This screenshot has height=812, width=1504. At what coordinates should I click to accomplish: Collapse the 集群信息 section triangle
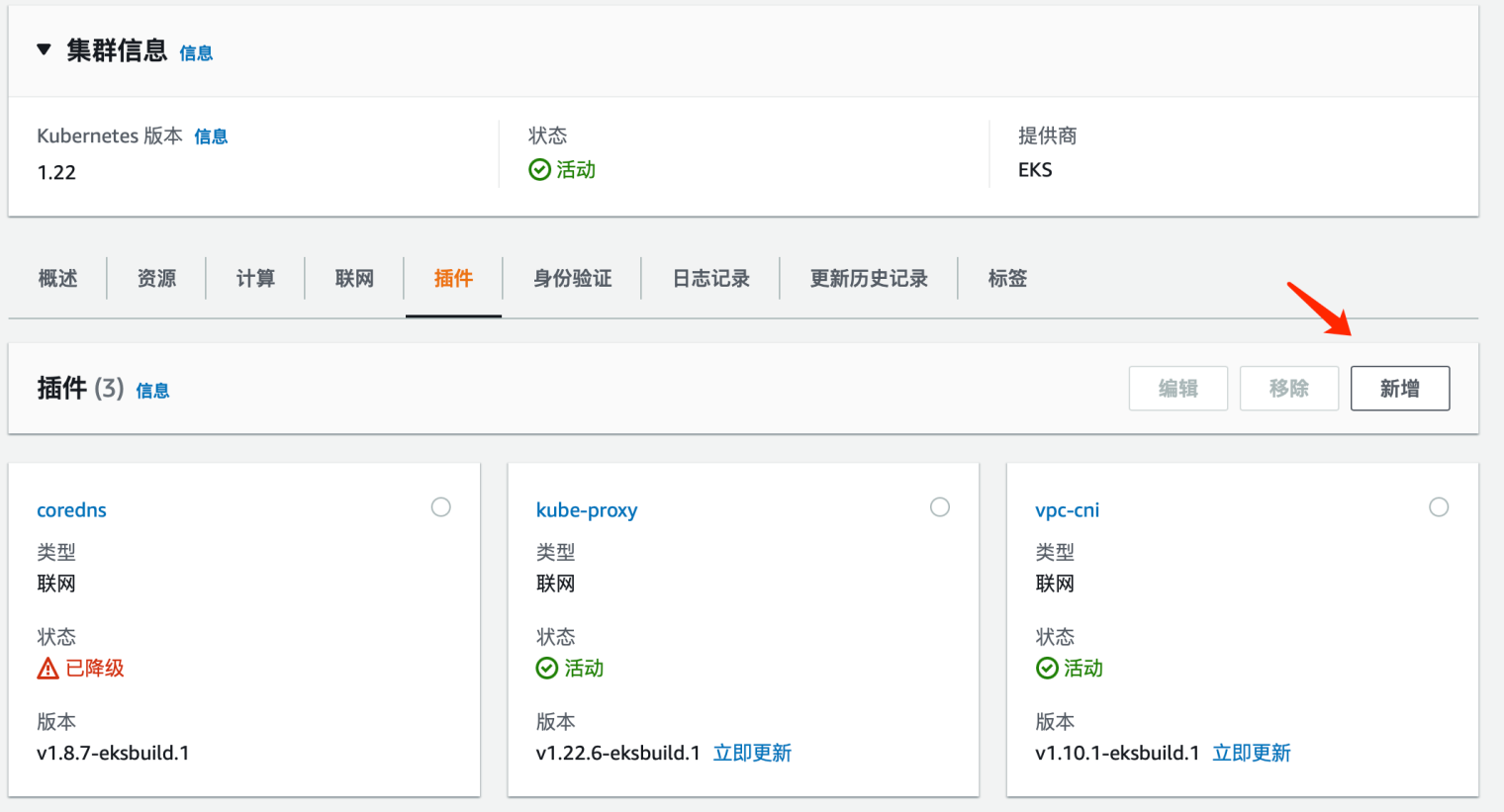44,49
